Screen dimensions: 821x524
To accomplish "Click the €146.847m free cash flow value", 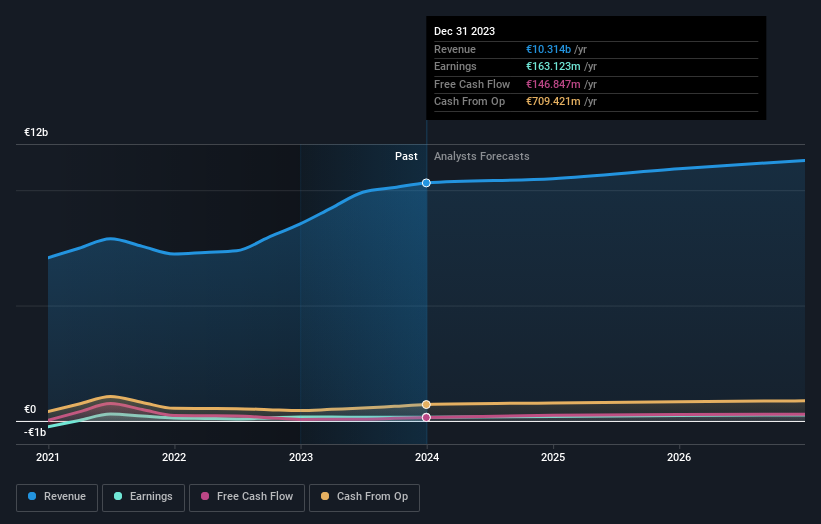I will point(553,84).
